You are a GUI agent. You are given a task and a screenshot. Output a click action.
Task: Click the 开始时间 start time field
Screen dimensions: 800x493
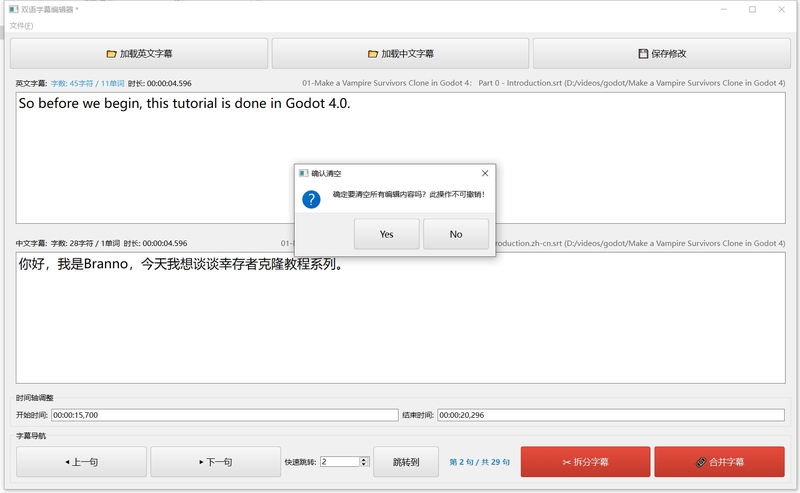pos(224,415)
